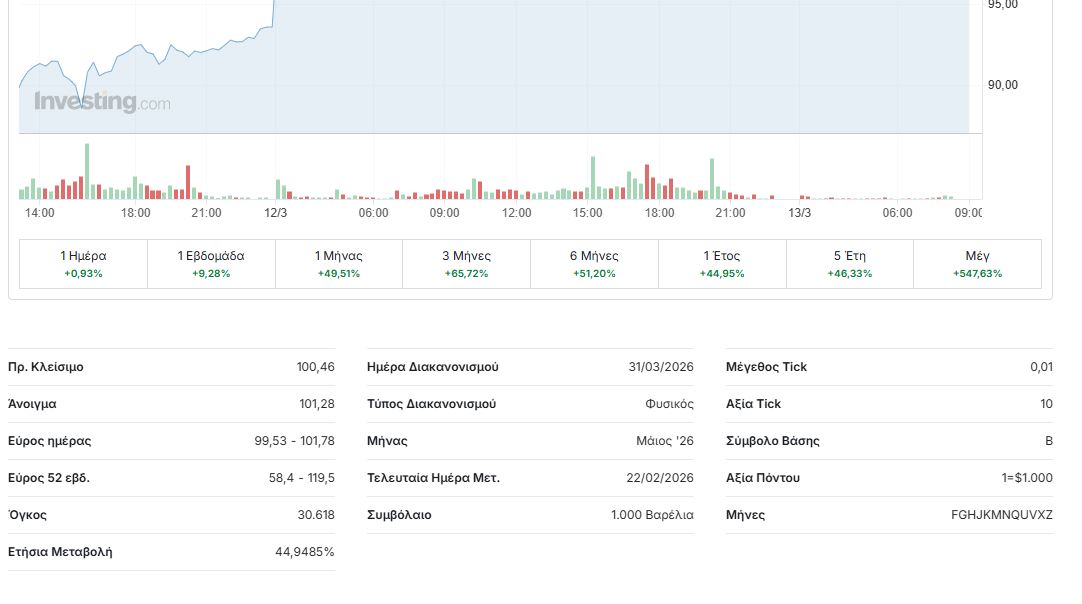
Task: Click the 13/3 date marker on the time axis
Action: (799, 213)
